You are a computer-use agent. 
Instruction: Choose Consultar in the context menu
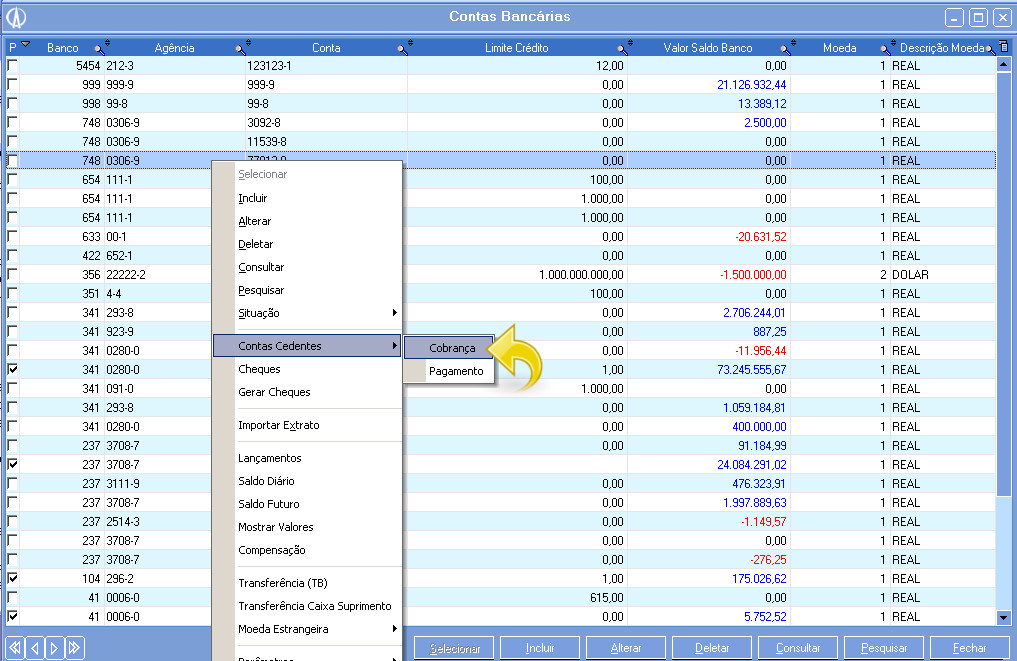pyautogui.click(x=307, y=267)
